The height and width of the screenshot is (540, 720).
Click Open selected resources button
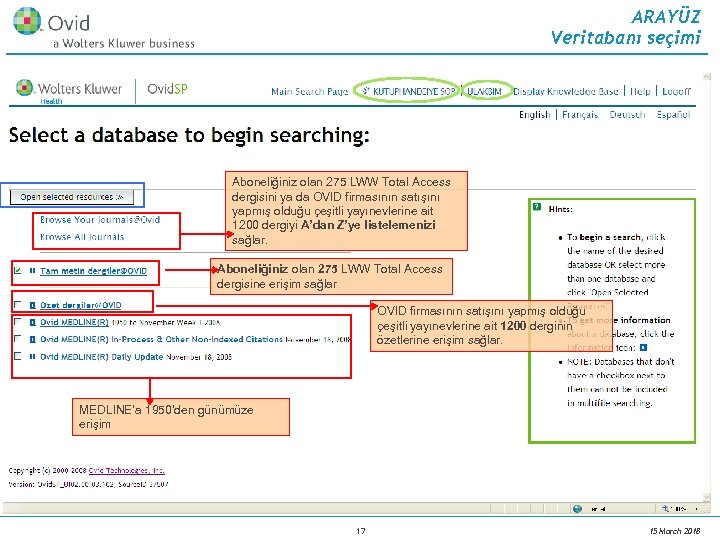(x=72, y=197)
